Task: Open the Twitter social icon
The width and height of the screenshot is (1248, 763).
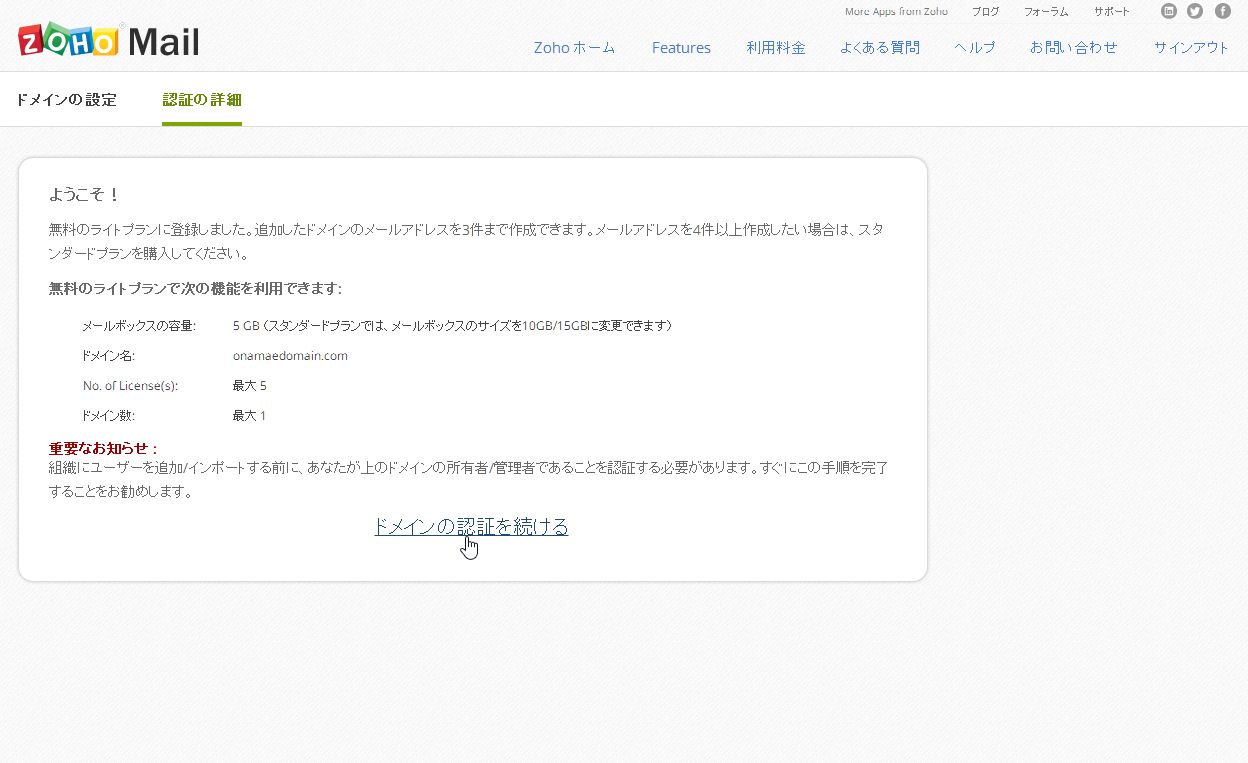Action: click(1195, 11)
